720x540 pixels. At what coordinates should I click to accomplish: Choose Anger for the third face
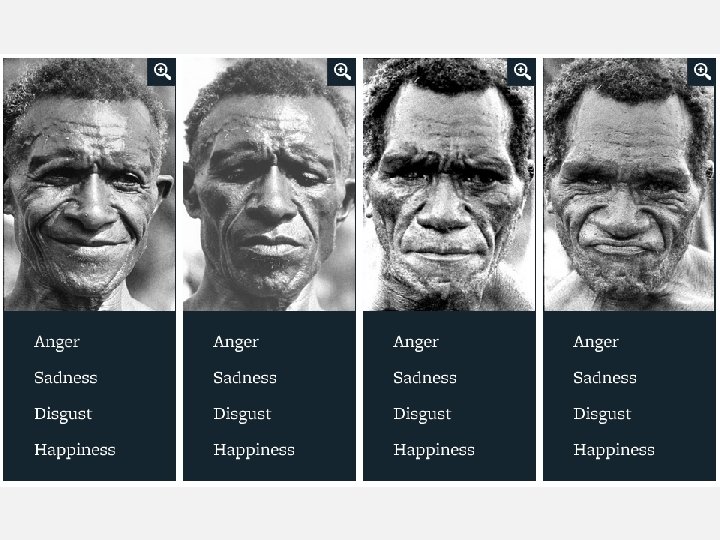click(416, 342)
